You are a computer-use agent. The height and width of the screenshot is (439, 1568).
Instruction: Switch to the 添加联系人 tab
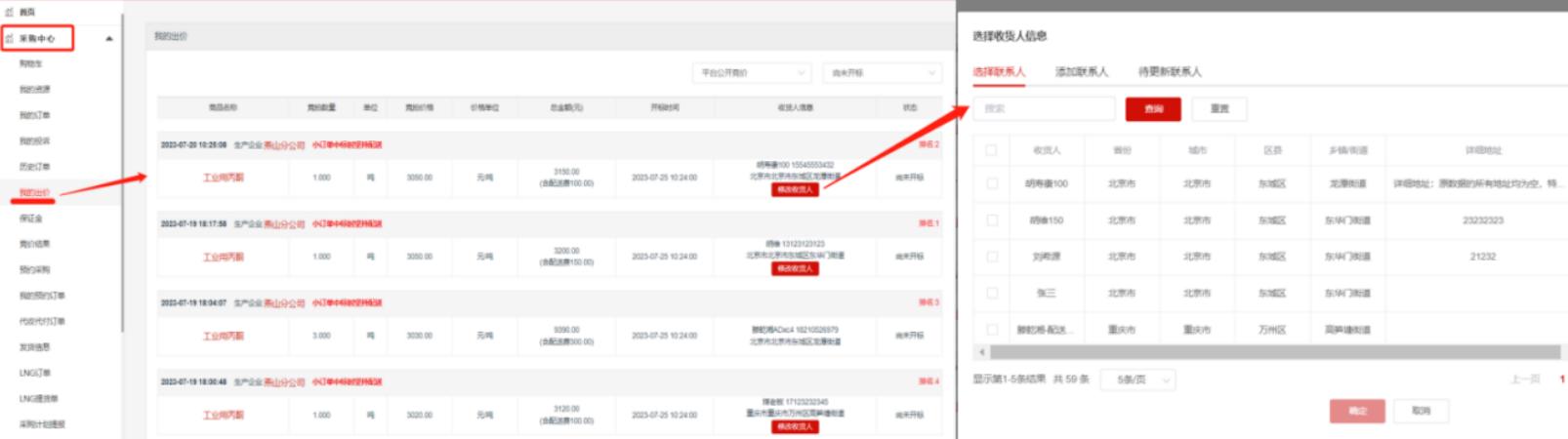[1081, 72]
